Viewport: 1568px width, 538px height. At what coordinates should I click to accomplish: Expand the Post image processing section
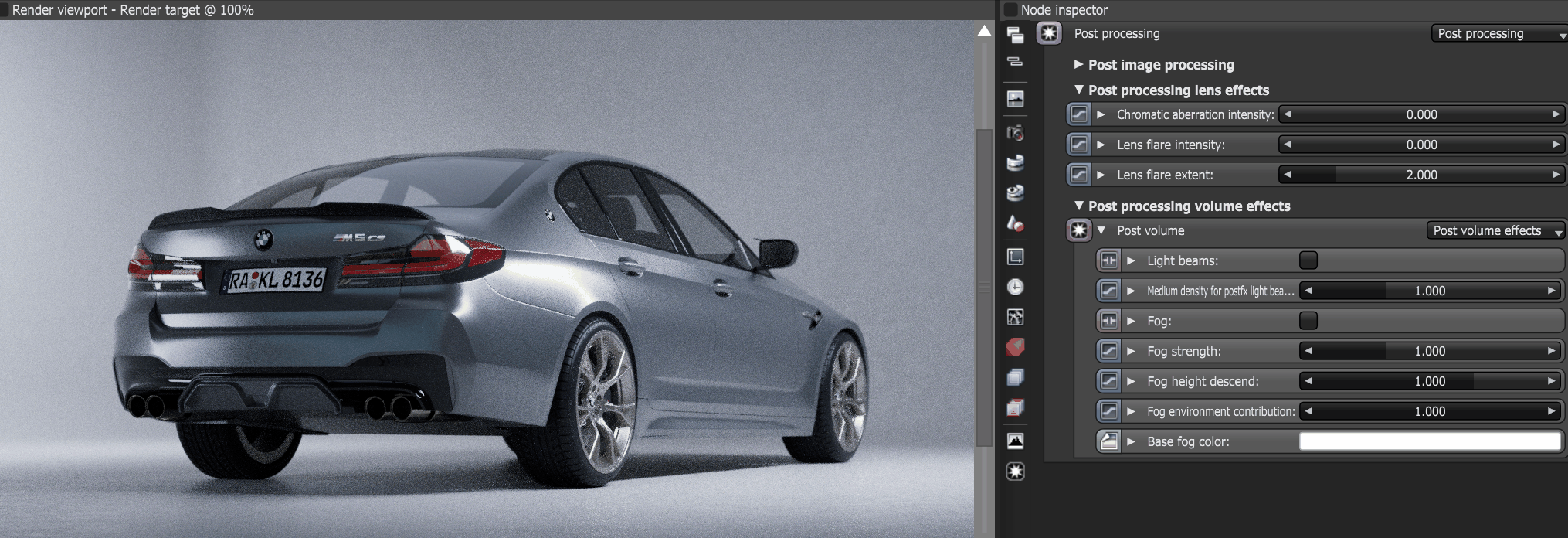1078,64
